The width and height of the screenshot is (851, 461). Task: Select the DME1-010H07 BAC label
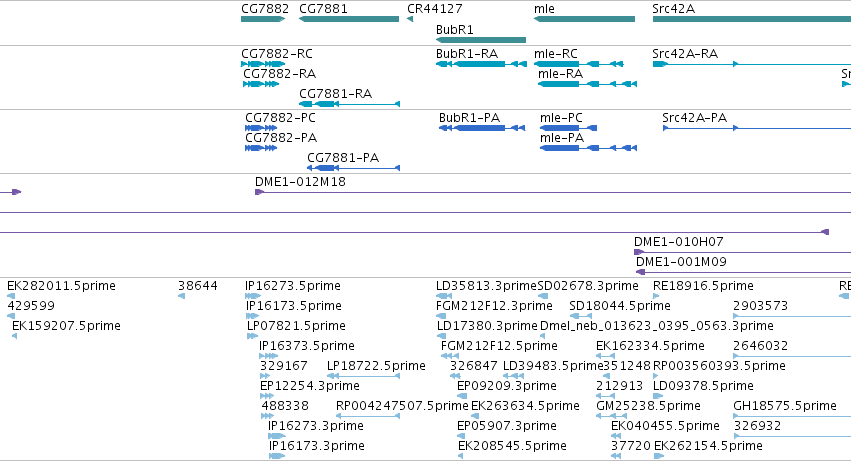(x=678, y=242)
